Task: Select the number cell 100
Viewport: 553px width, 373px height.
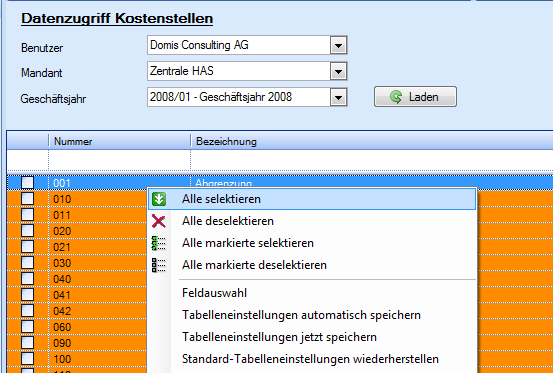Action: pos(98,359)
